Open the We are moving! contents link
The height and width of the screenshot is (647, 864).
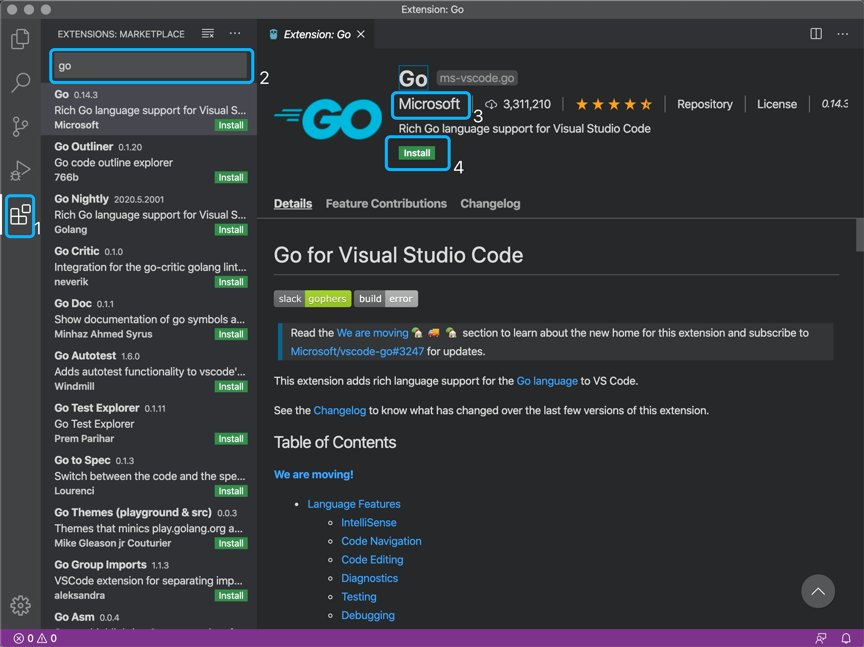(x=314, y=475)
